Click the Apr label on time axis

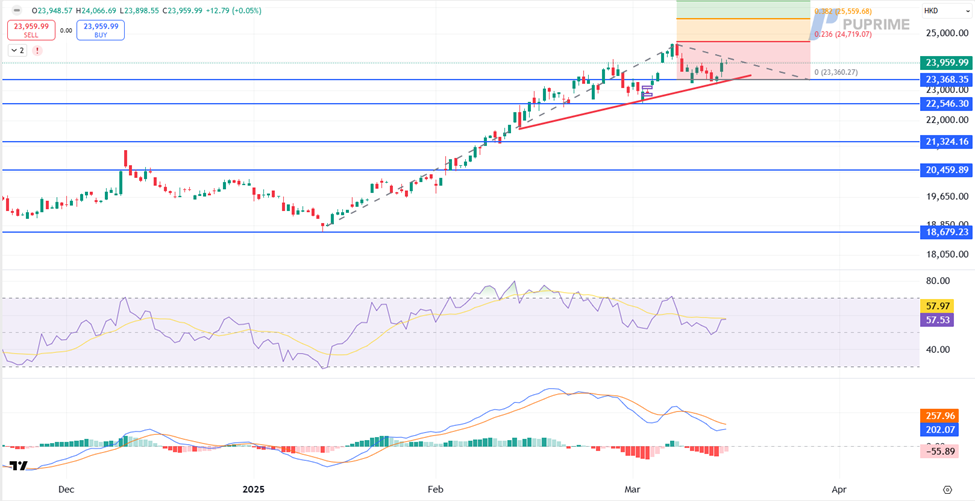coord(840,489)
